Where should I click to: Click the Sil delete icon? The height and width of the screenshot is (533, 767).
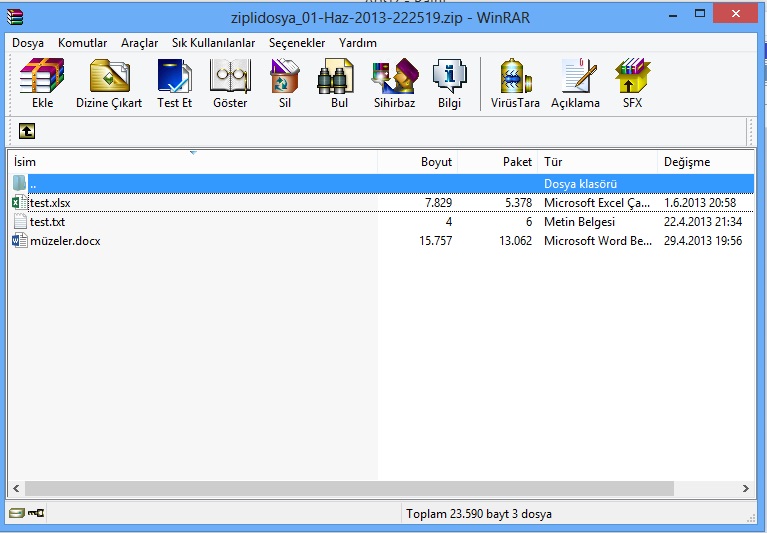pos(285,76)
